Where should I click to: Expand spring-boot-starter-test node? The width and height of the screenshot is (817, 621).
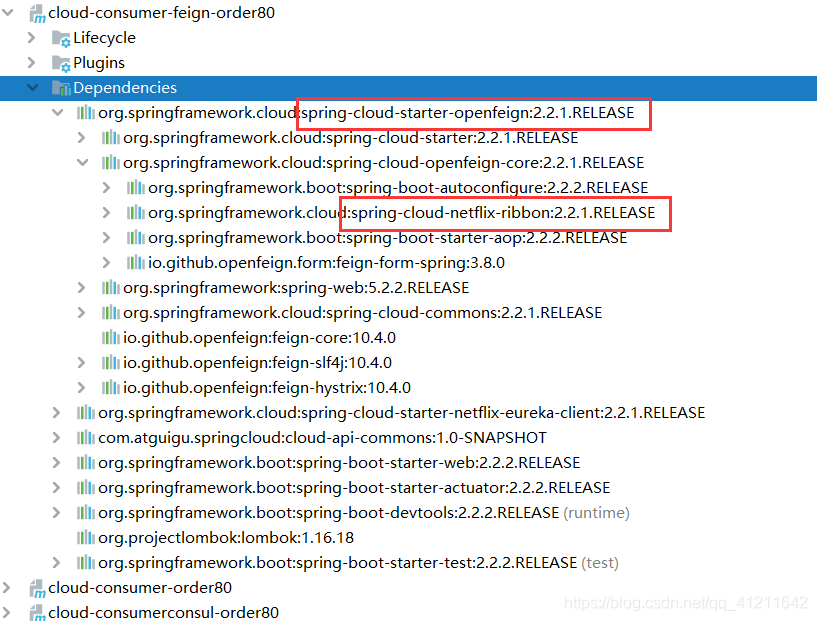[56, 563]
